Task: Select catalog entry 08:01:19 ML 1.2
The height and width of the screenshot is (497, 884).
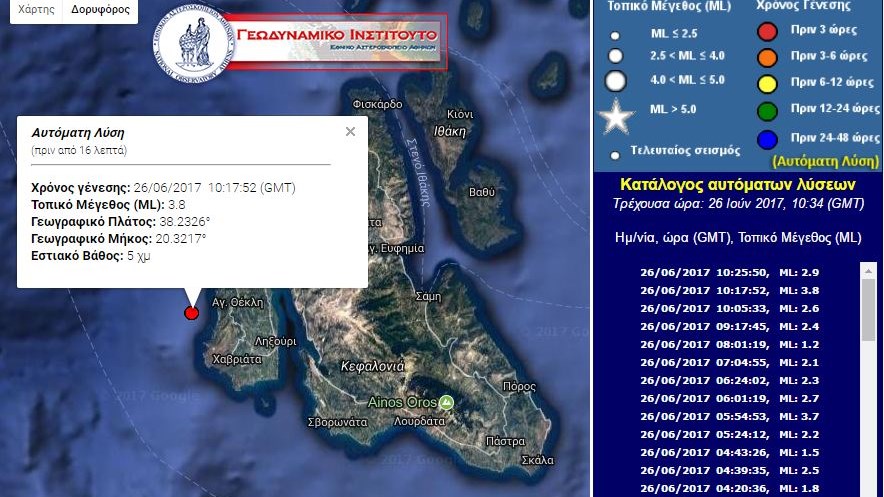Action: click(730, 345)
